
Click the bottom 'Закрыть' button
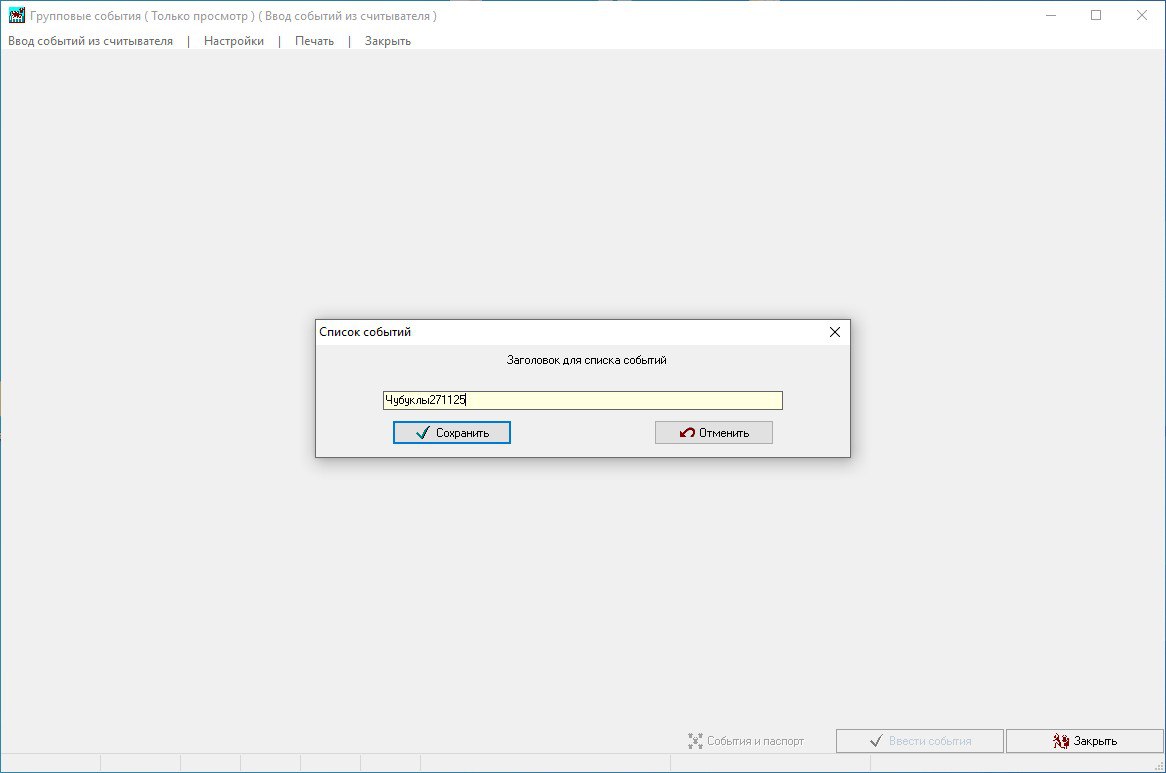[x=1084, y=741]
